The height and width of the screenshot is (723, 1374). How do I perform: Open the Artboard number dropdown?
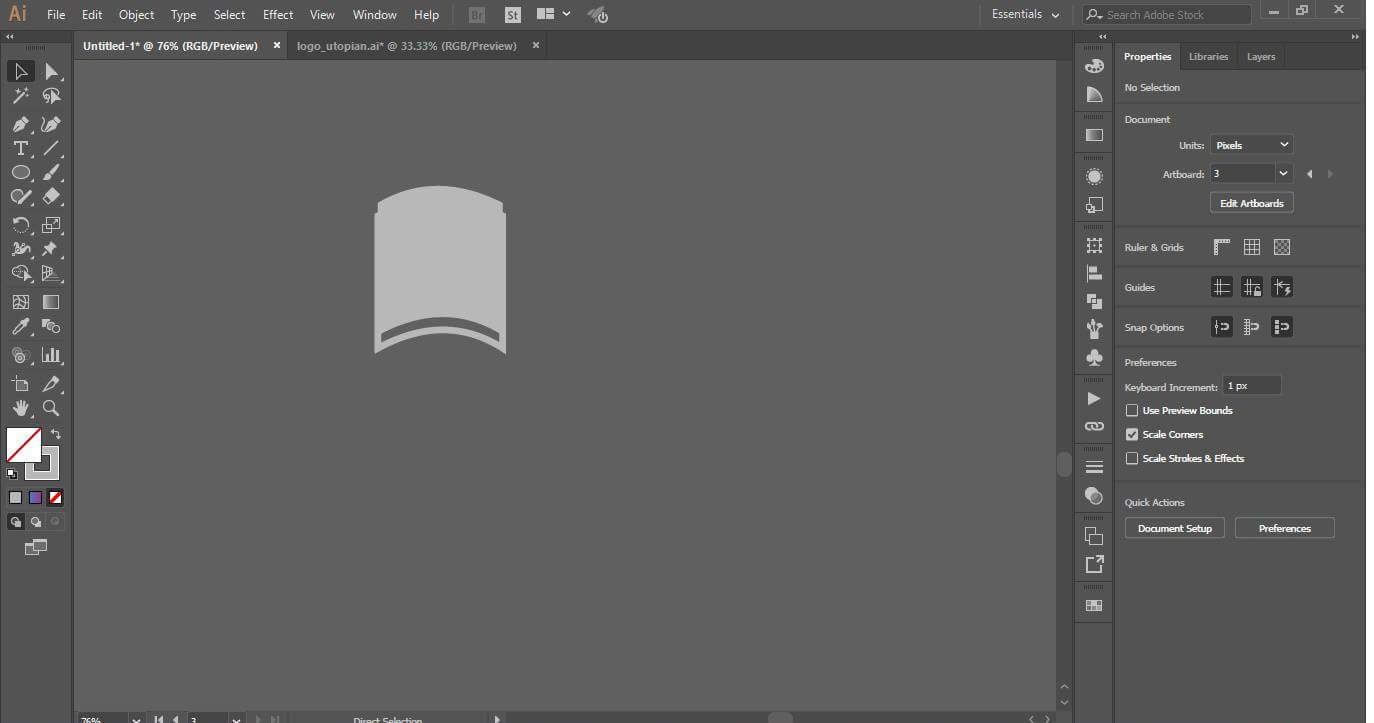point(1284,173)
